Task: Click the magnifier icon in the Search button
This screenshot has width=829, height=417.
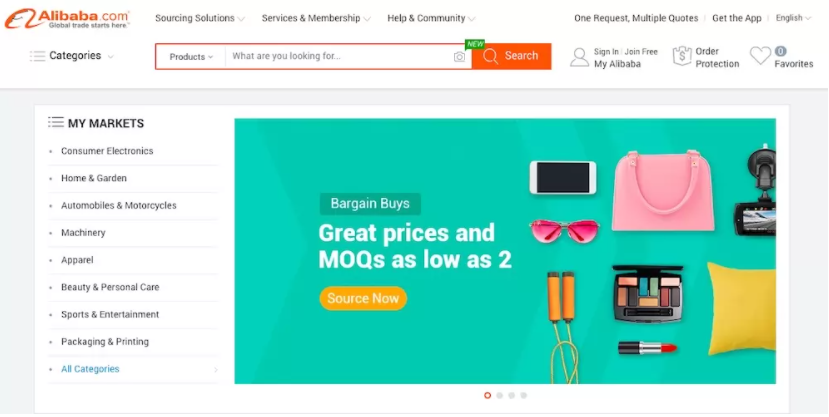Action: (x=490, y=56)
